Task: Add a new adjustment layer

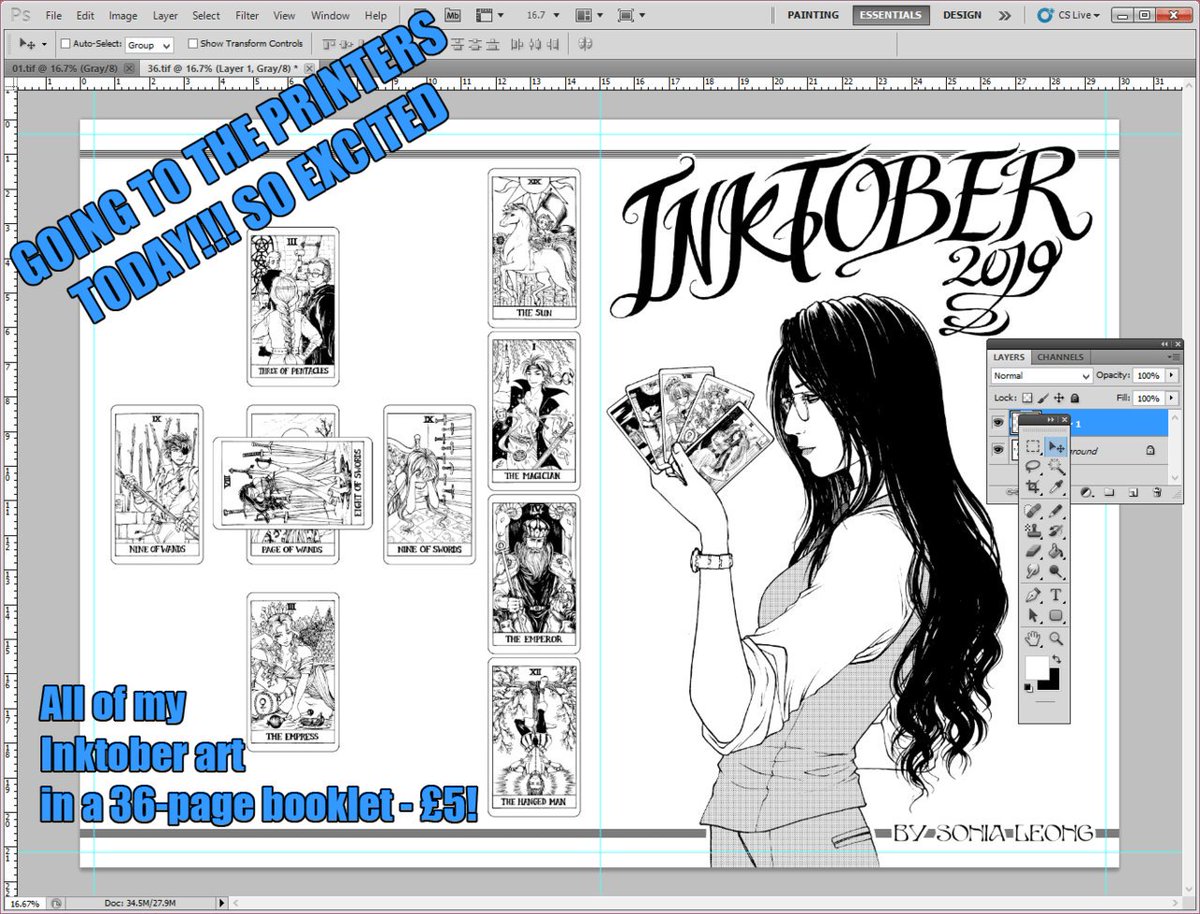Action: [x=1085, y=492]
